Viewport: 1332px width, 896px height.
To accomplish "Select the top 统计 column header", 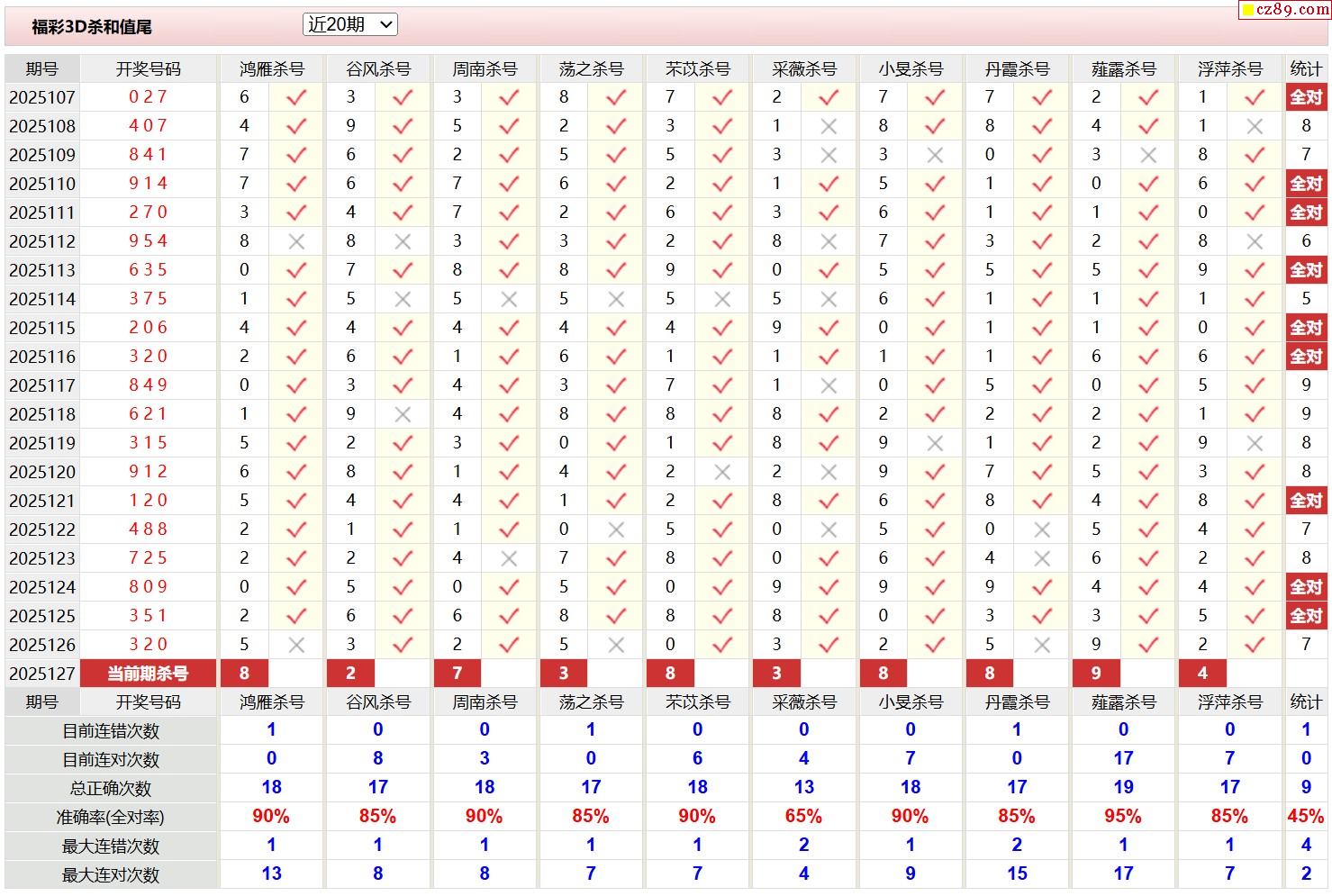I will point(1306,69).
